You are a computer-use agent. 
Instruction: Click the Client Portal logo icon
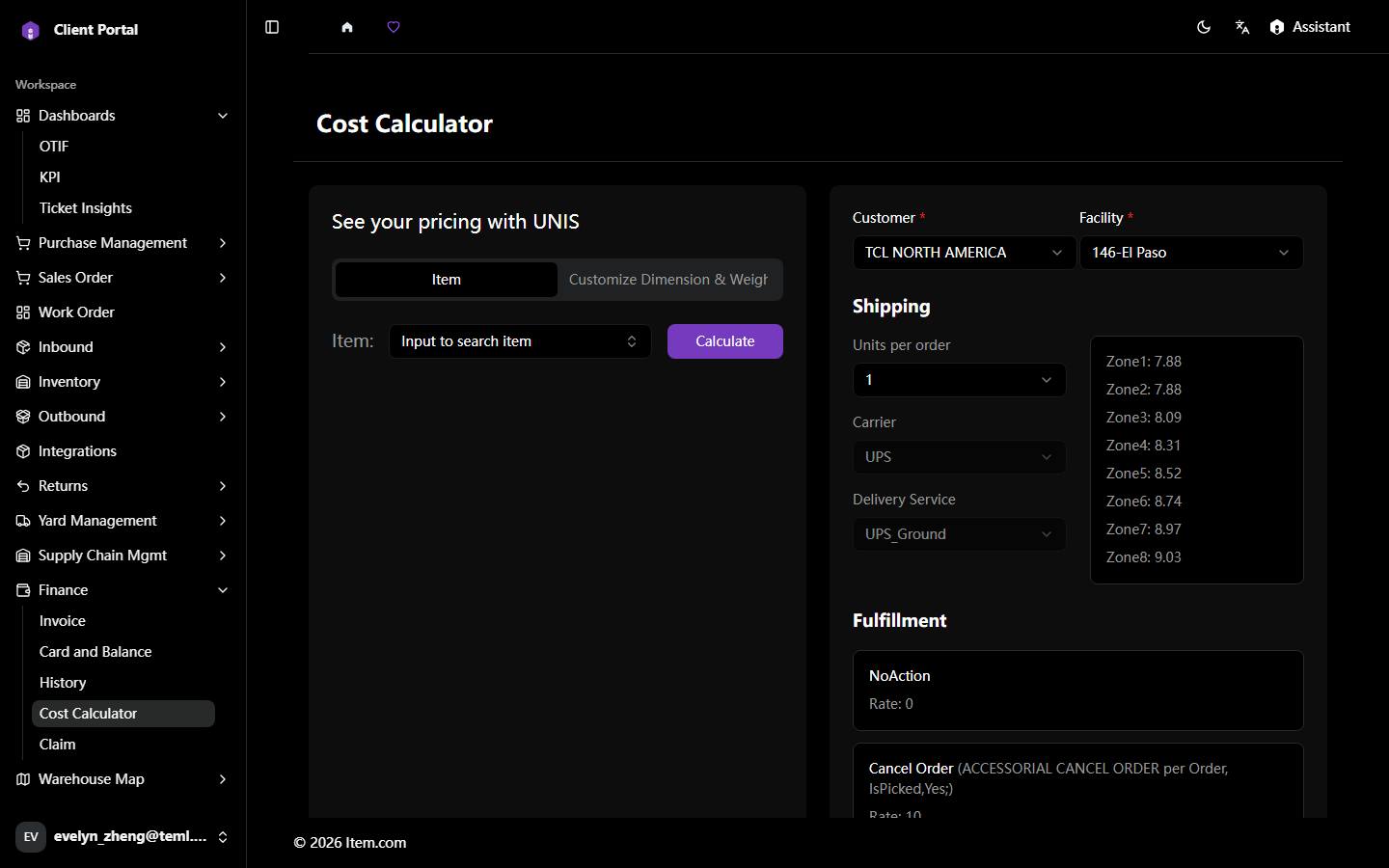coord(31,30)
